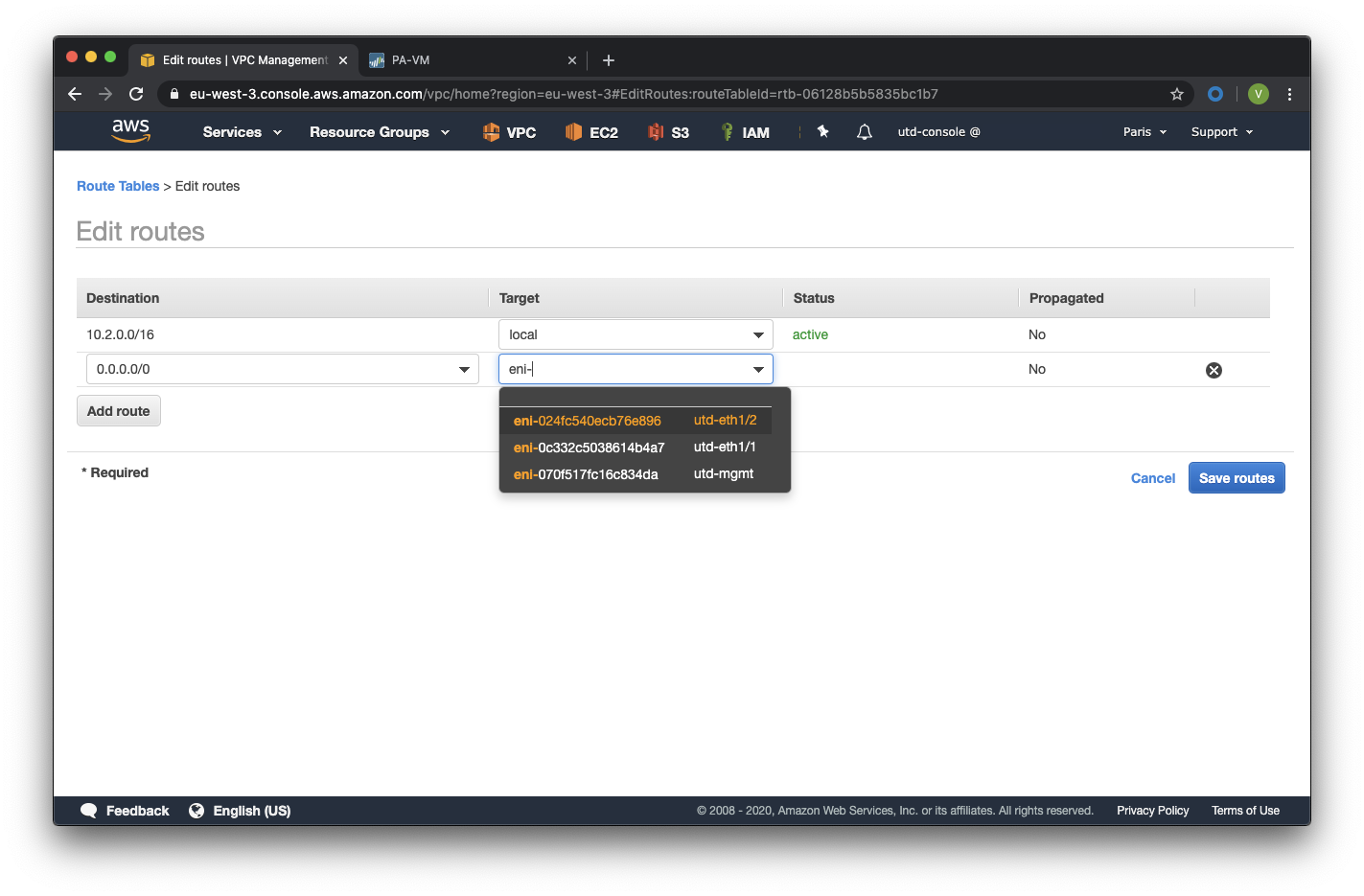Go back in browser history
Image resolution: width=1364 pixels, height=896 pixels.
pos(75,94)
